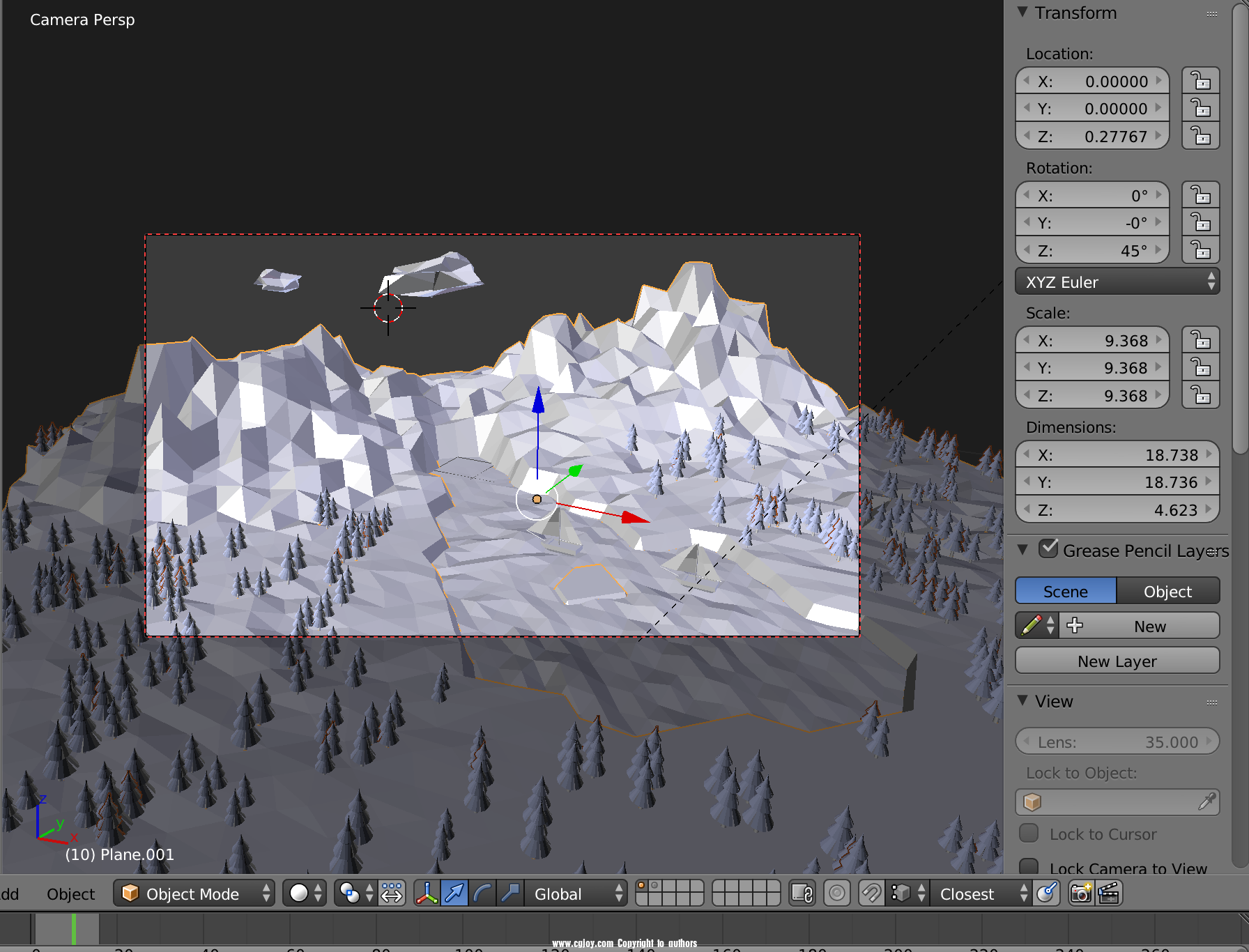The width and height of the screenshot is (1249, 952).
Task: Toggle lock on Scale Z
Action: point(1200,395)
